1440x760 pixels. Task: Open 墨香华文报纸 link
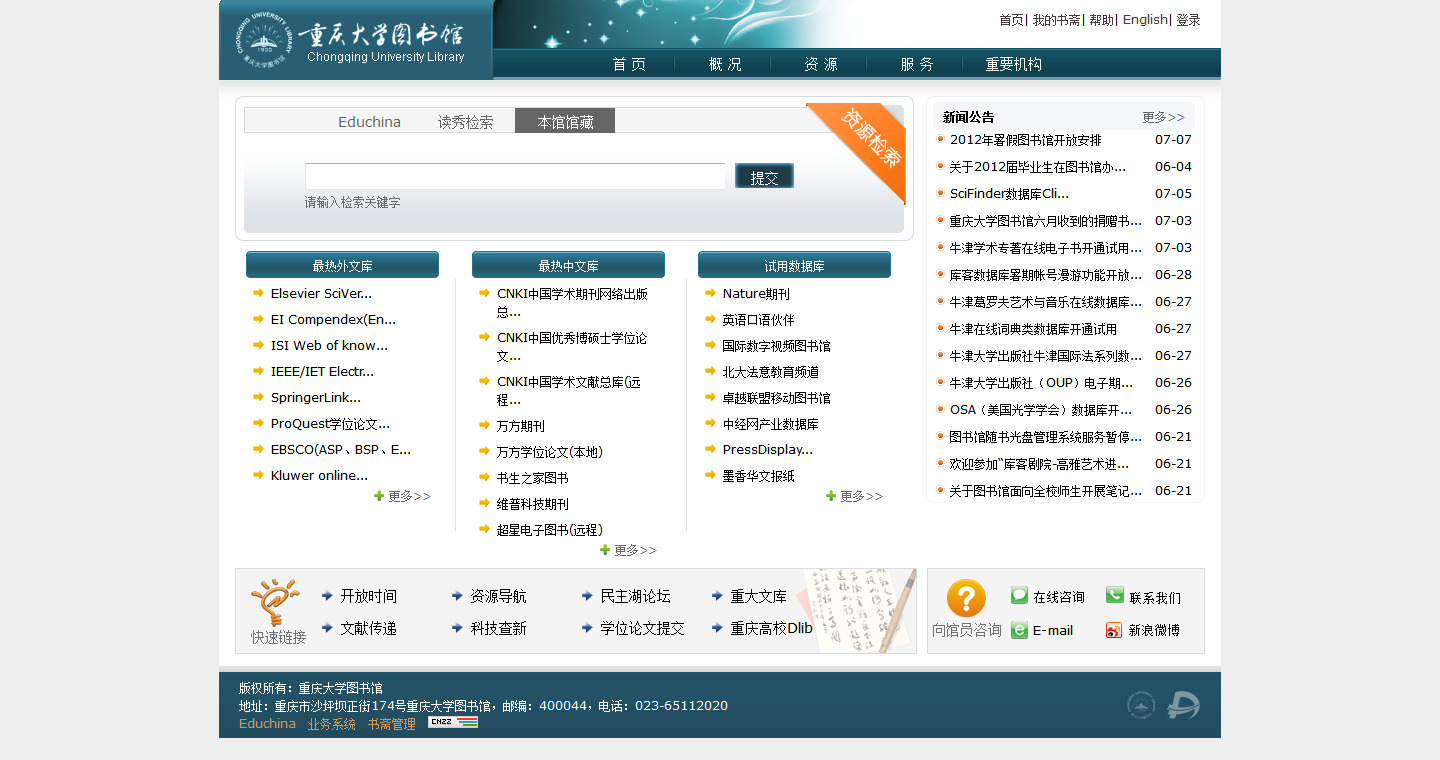pos(759,476)
